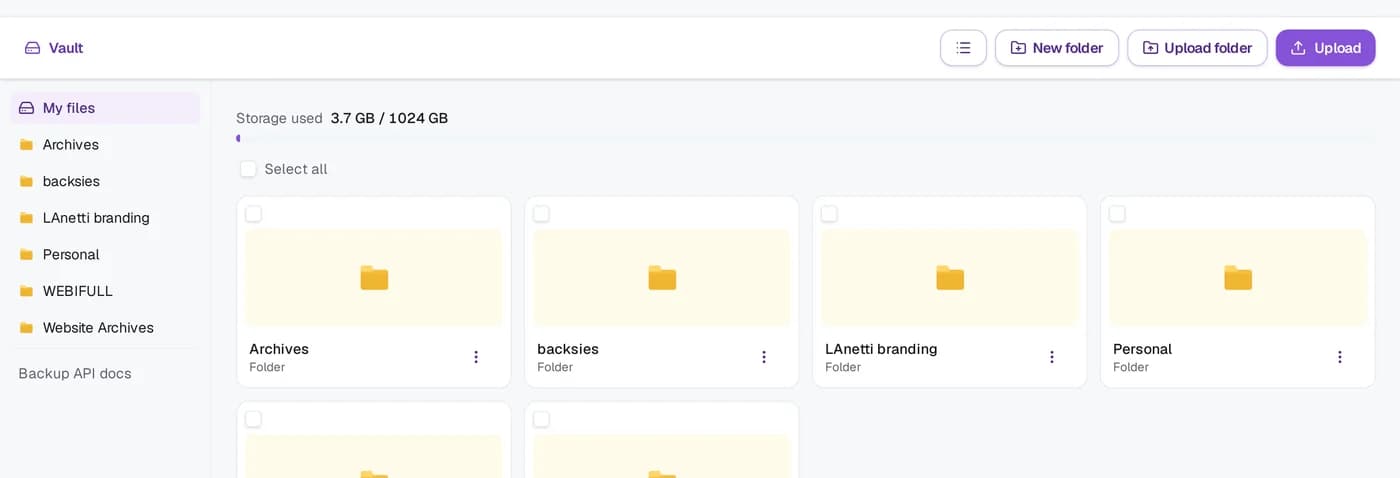Click the backsies card name label
The image size is (1400, 478).
point(568,349)
